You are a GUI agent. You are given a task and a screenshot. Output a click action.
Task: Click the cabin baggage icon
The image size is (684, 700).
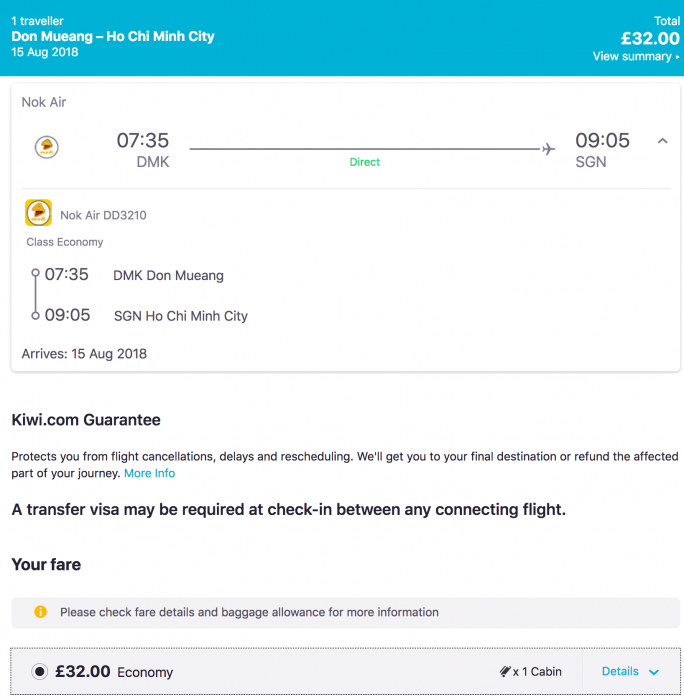click(505, 672)
